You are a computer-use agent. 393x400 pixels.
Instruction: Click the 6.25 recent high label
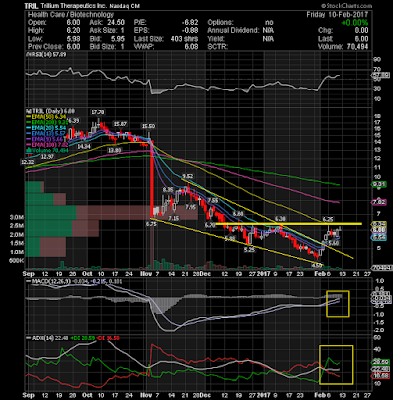[x=328, y=219]
